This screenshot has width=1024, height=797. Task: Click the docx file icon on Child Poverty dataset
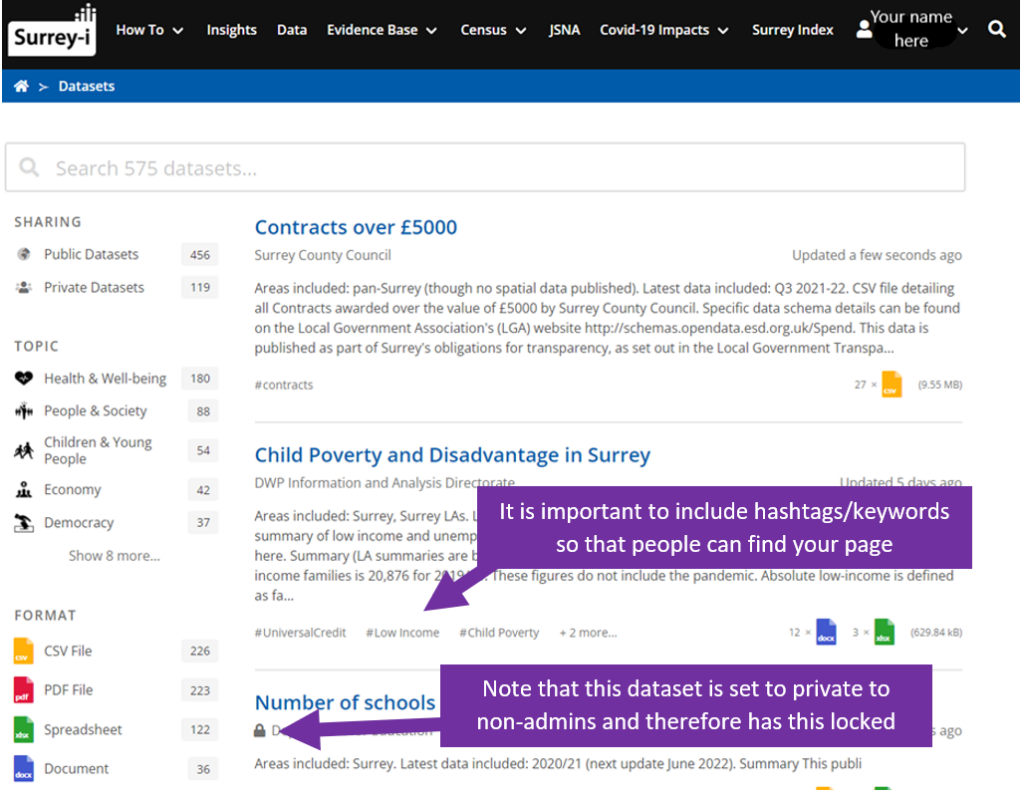826,632
